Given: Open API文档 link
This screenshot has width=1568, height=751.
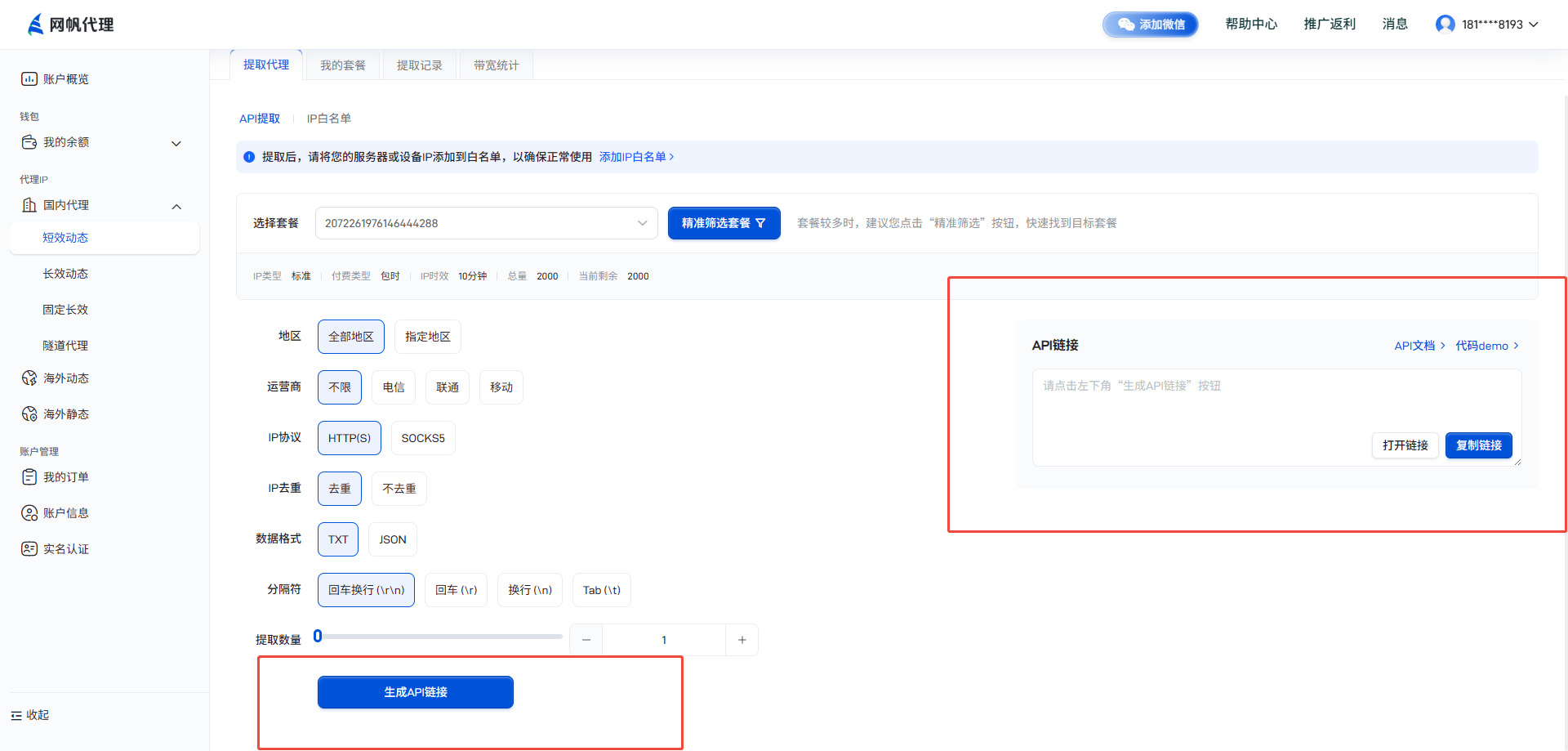Looking at the screenshot, I should (x=1419, y=346).
